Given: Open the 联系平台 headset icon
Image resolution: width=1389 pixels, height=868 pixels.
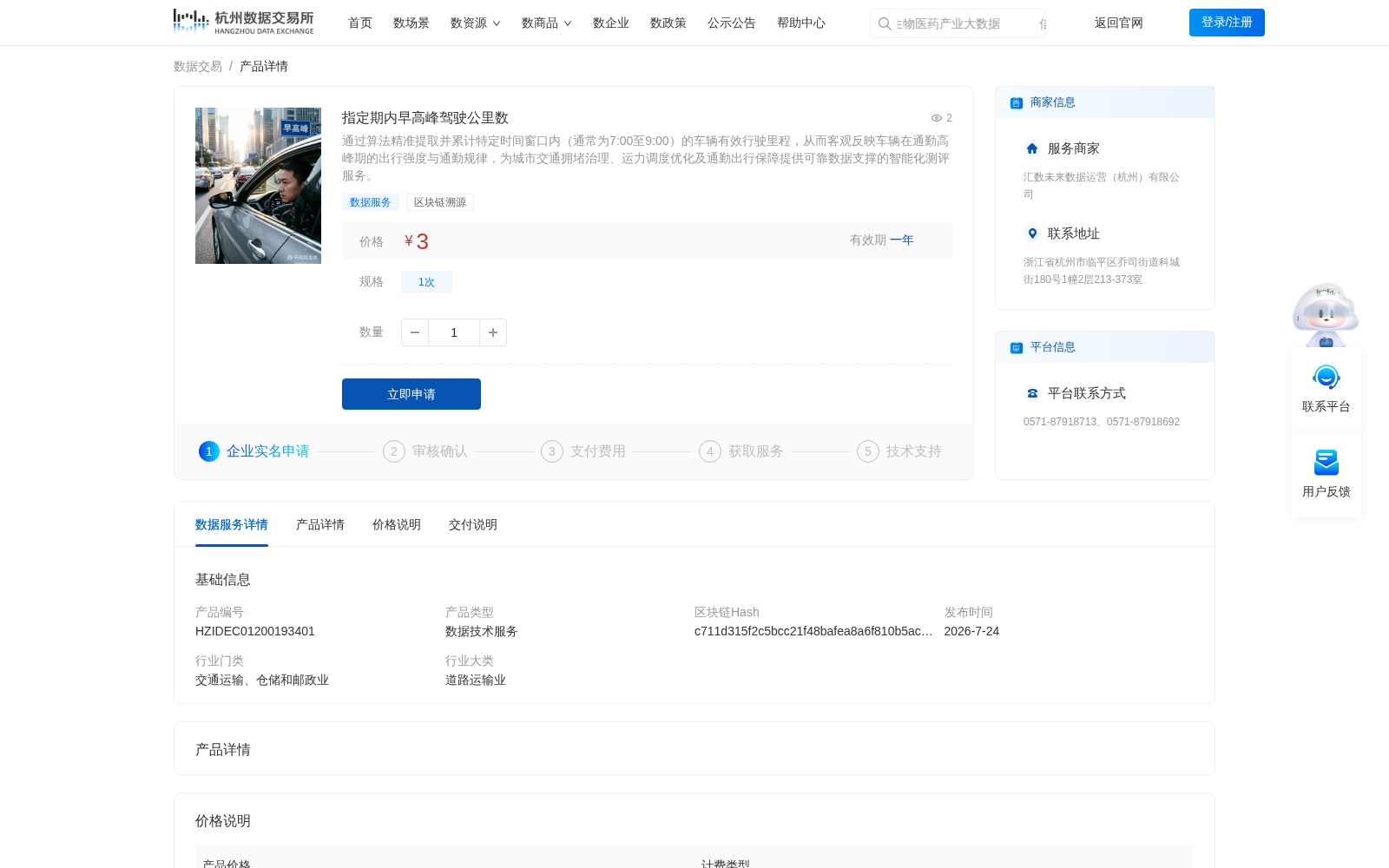Looking at the screenshot, I should pyautogui.click(x=1326, y=377).
